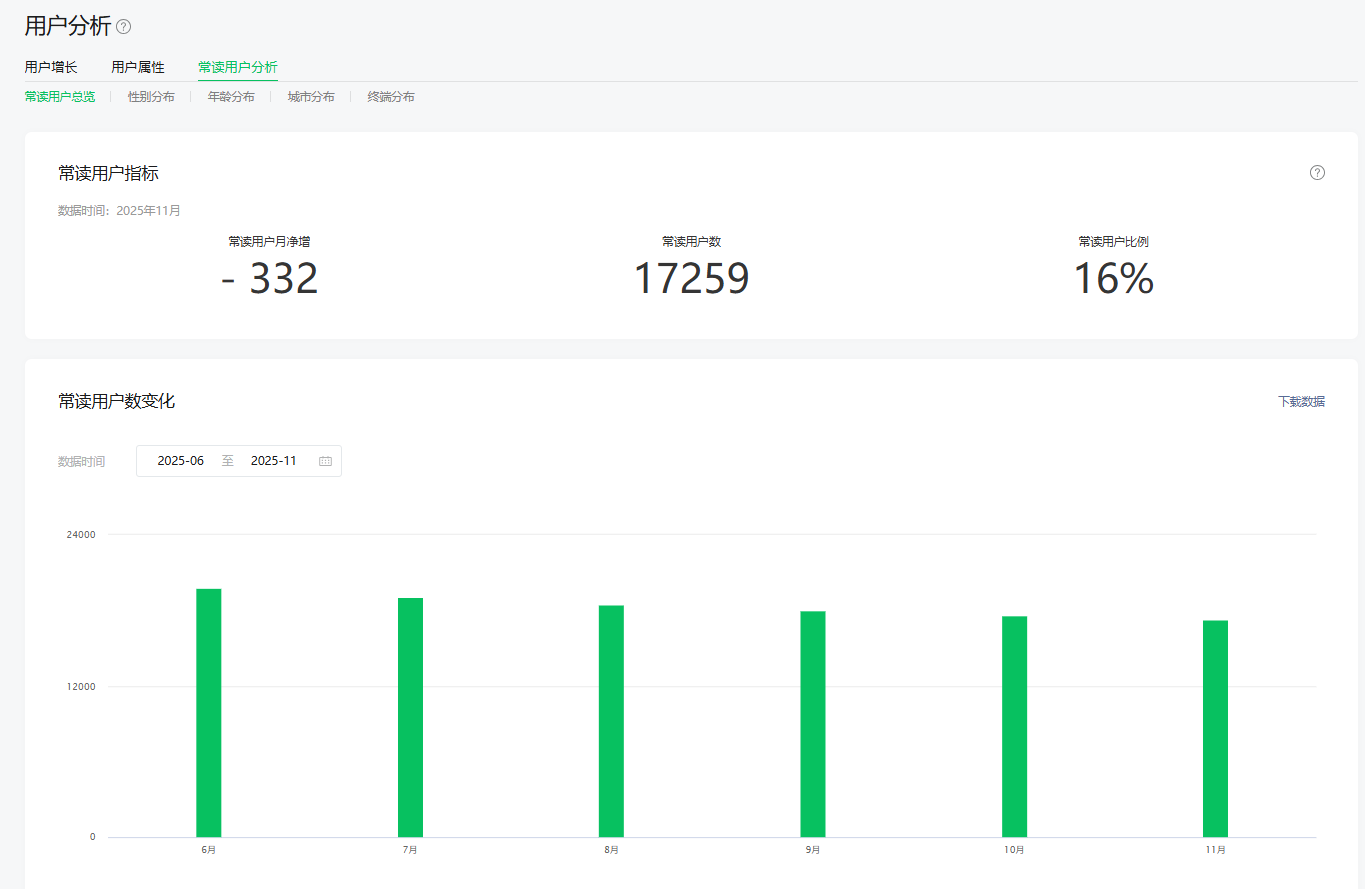Viewport: 1365px width, 889px height.
Task: Open 性别分布 sub-tab
Action: 151,97
